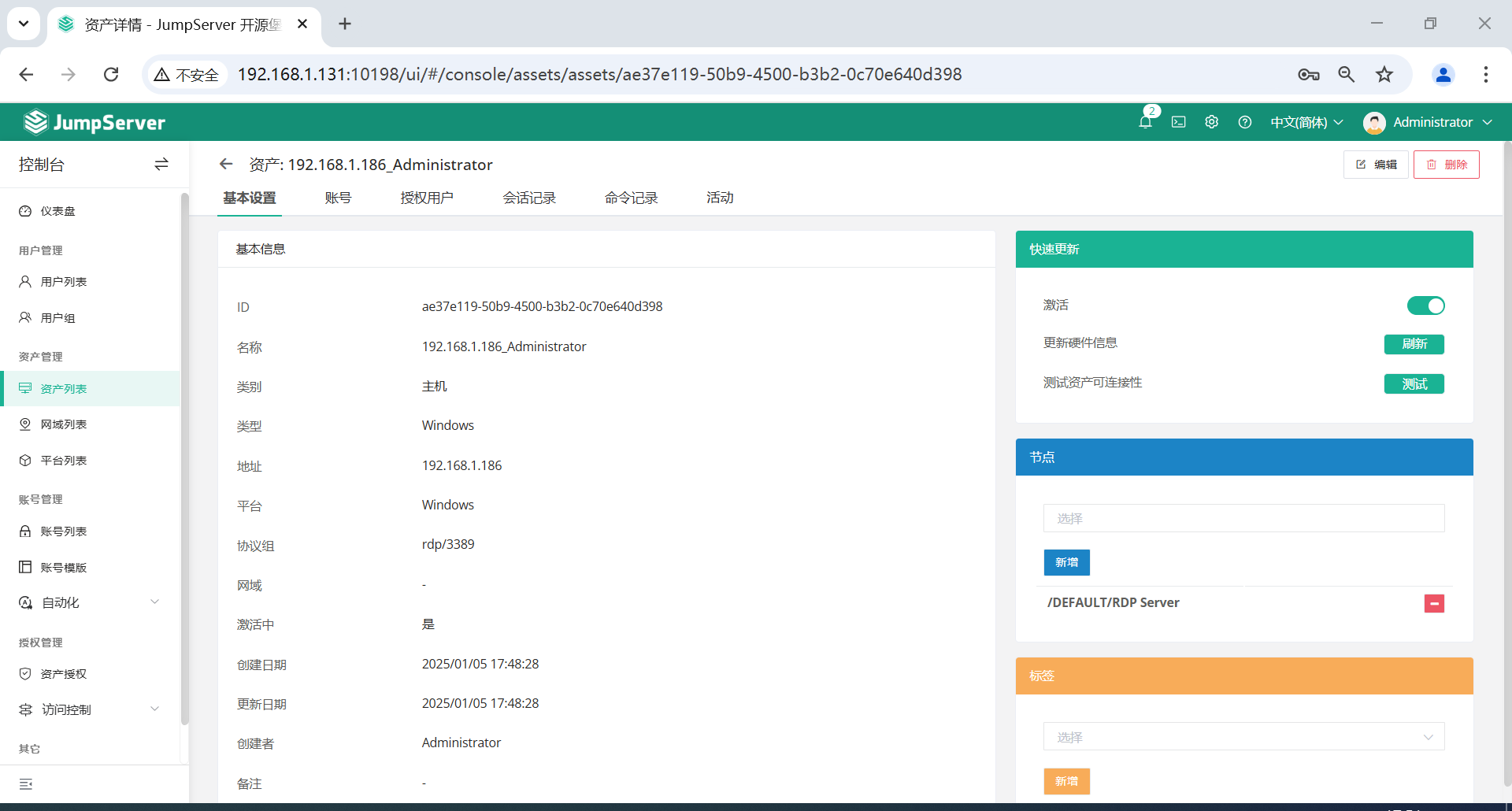1512x811 pixels.
Task: Collapse sidebar using bottom menu icon
Action: point(26,784)
